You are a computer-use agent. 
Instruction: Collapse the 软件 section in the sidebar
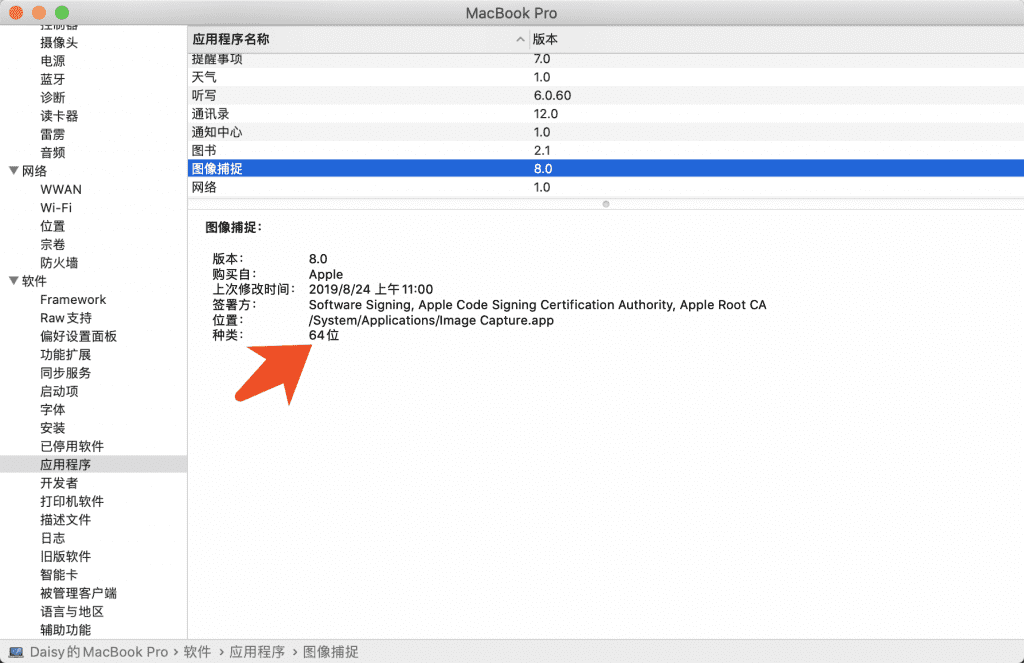click(x=11, y=281)
